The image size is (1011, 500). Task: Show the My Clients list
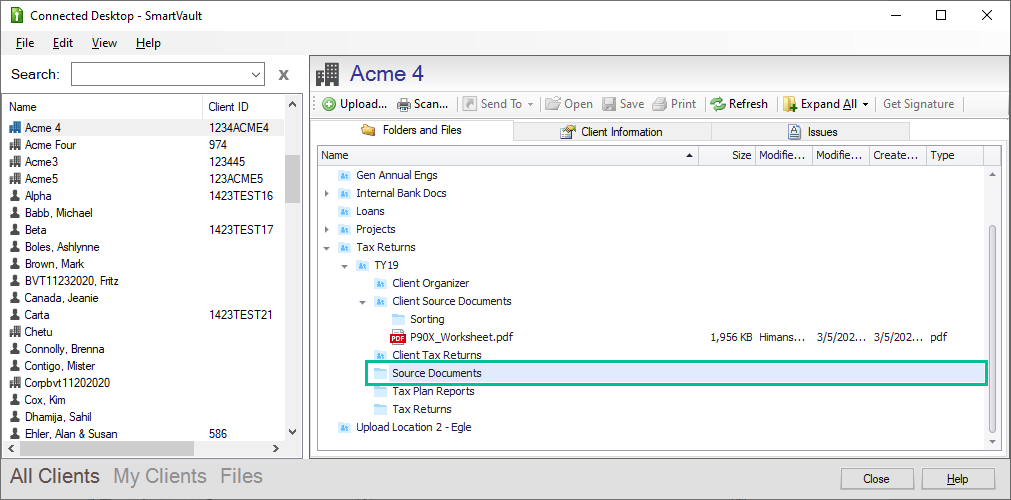(160, 477)
